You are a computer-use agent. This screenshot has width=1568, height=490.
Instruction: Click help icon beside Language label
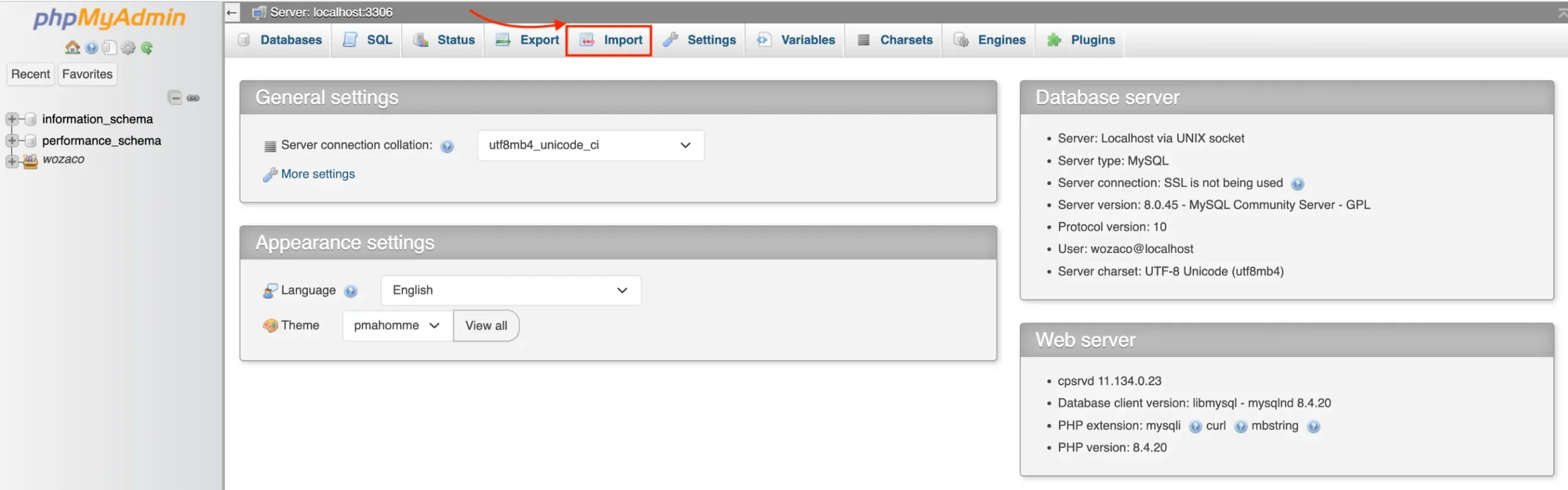[350, 291]
